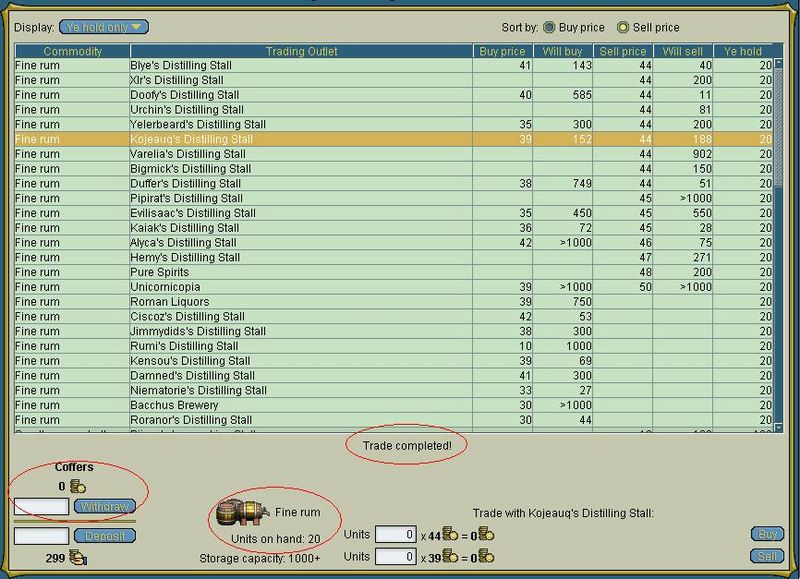Select Damned's Distilling Stall row
The width and height of the screenshot is (800, 579).
[x=394, y=376]
